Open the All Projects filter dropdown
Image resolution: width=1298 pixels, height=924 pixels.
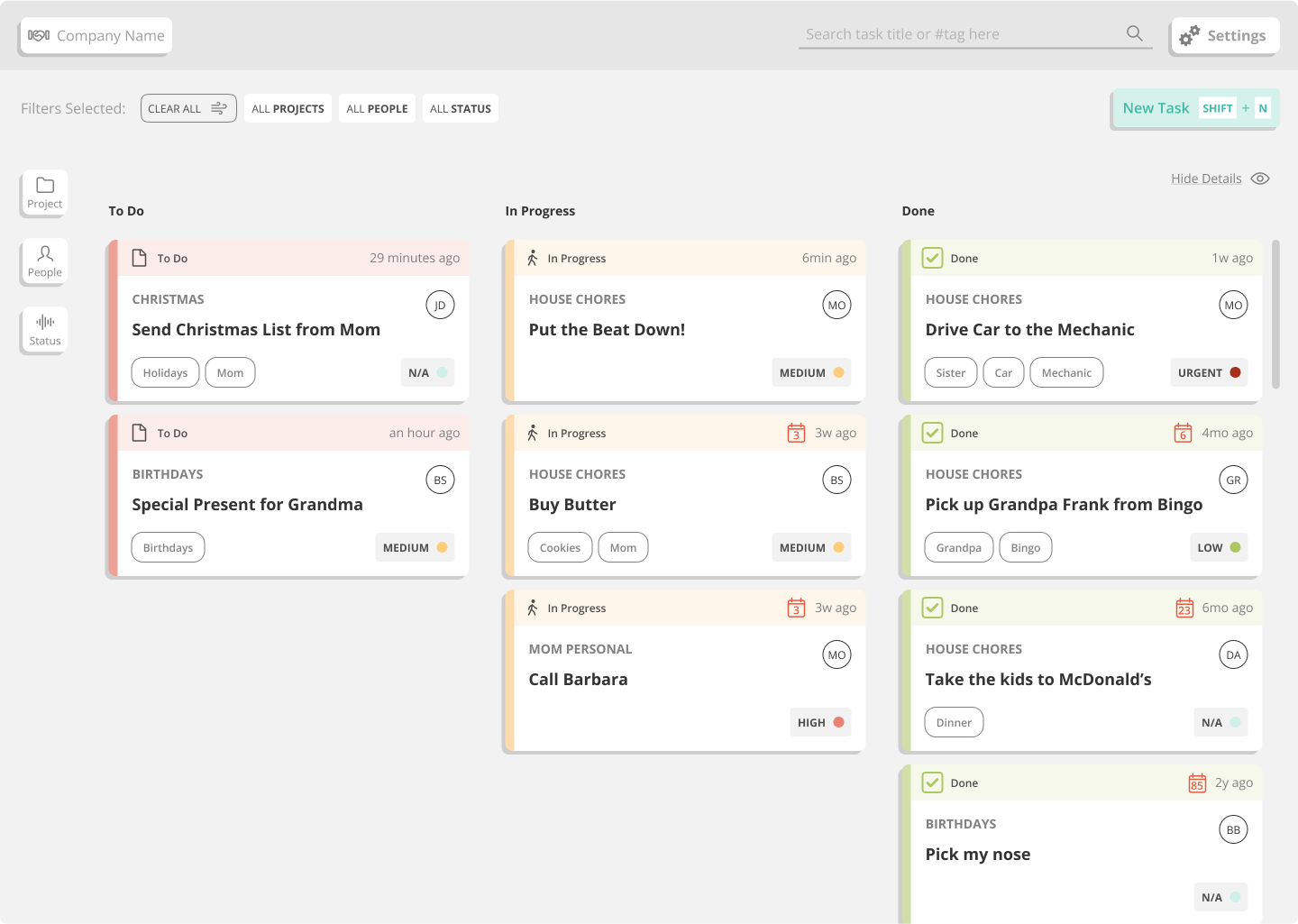point(288,108)
